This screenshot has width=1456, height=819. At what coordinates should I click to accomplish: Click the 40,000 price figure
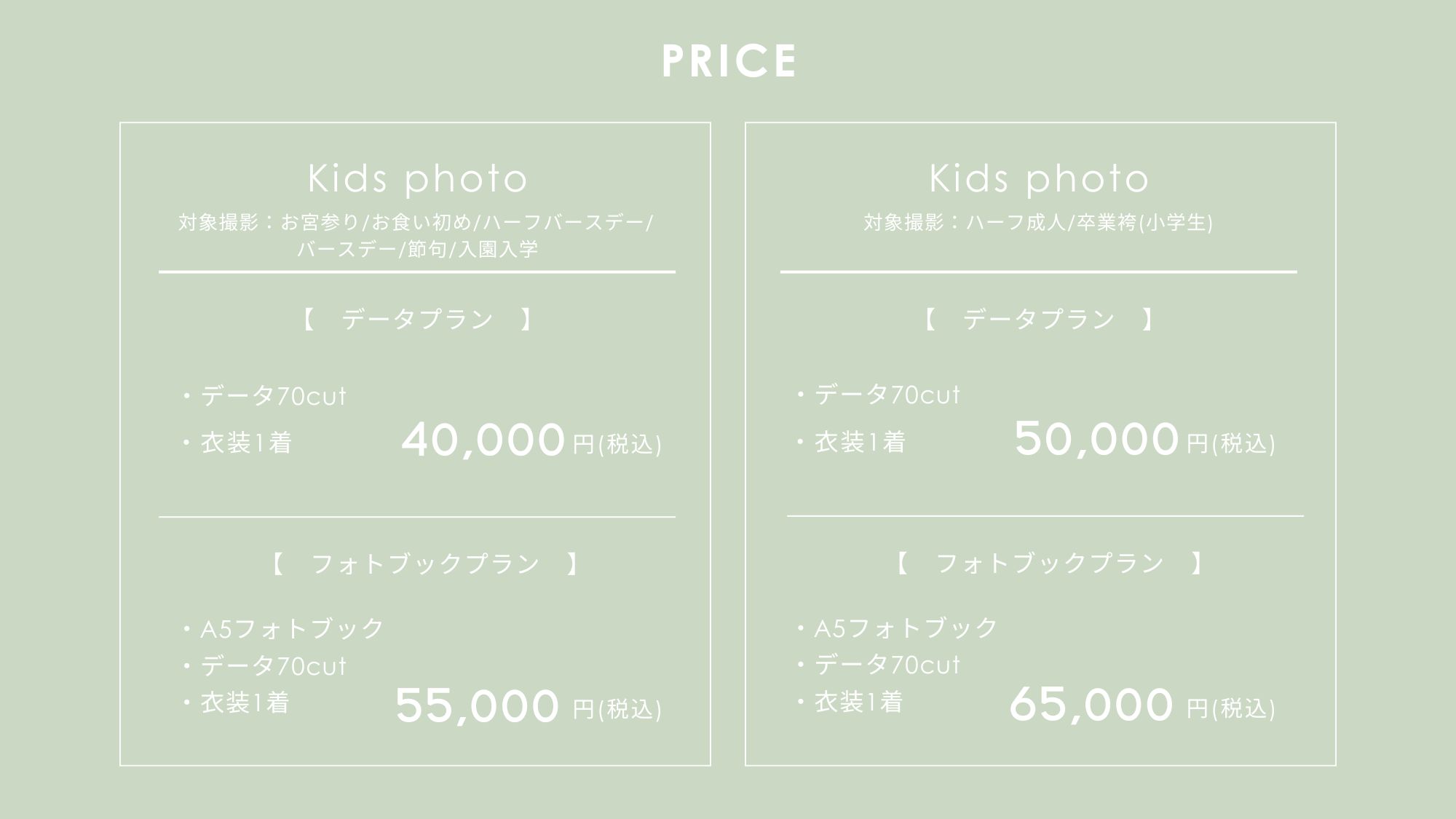click(x=483, y=440)
